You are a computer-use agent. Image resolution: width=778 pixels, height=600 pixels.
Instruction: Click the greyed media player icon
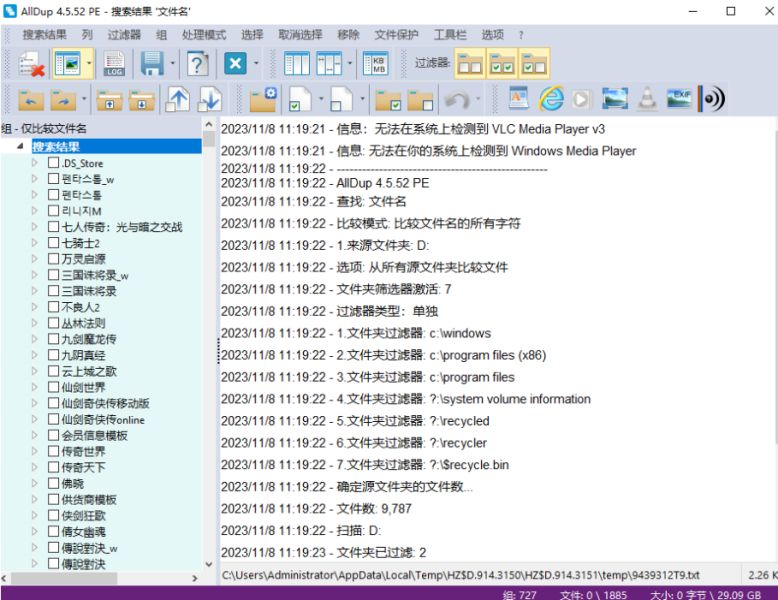582,99
